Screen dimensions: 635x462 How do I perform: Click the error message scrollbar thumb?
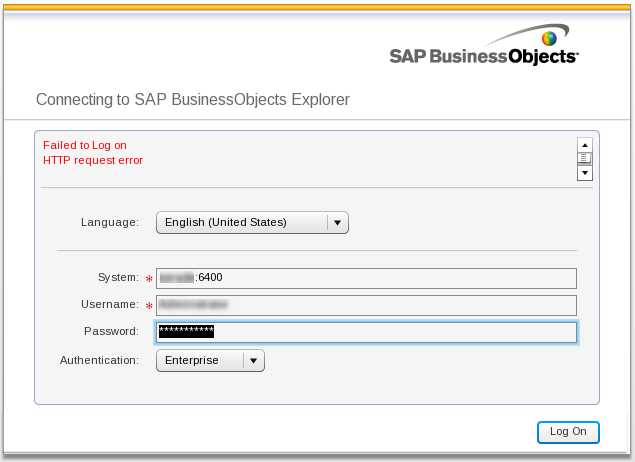[x=584, y=158]
